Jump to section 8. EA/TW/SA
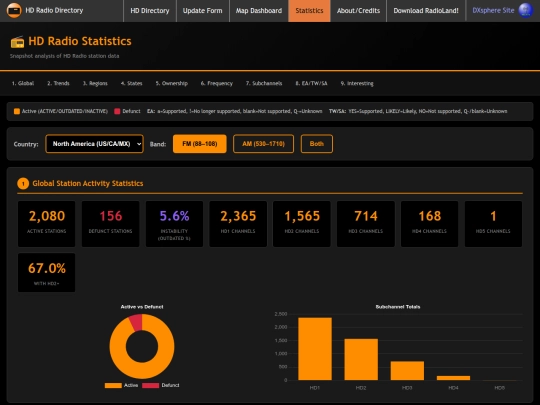Image resolution: width=540 pixels, height=405 pixels. pyautogui.click(x=311, y=83)
